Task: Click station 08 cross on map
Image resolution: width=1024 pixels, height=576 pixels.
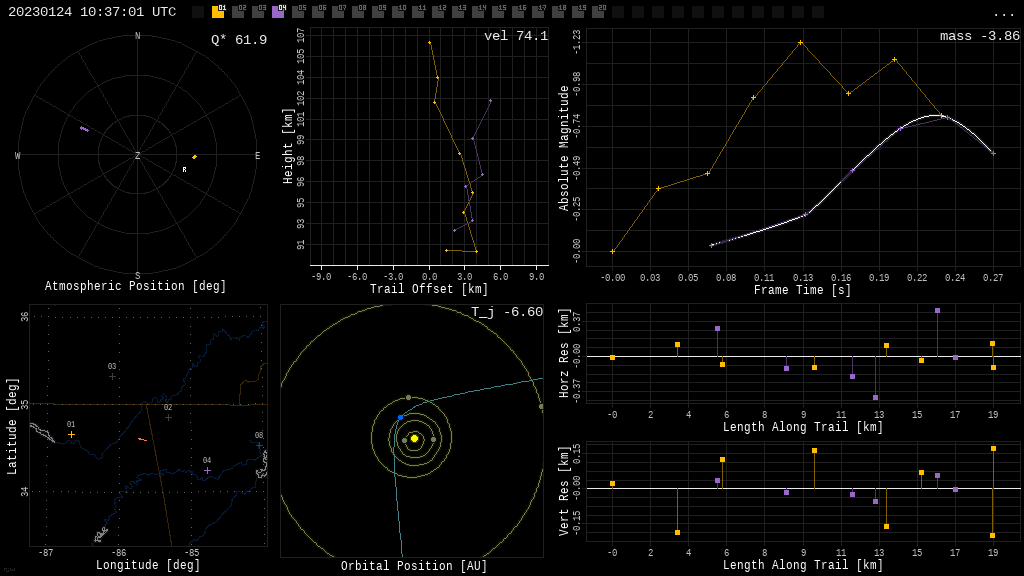Action: pos(259,445)
